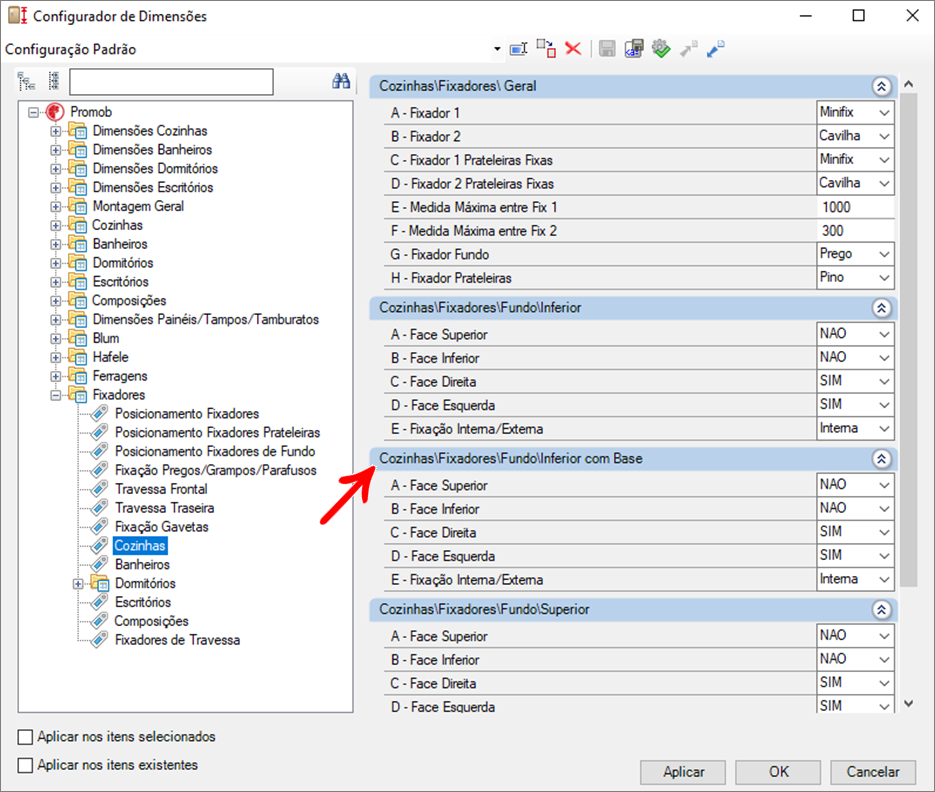Enable Aplicar nos itens selecionados checkbox
Viewport: 935px width, 792px height.
coord(25,737)
